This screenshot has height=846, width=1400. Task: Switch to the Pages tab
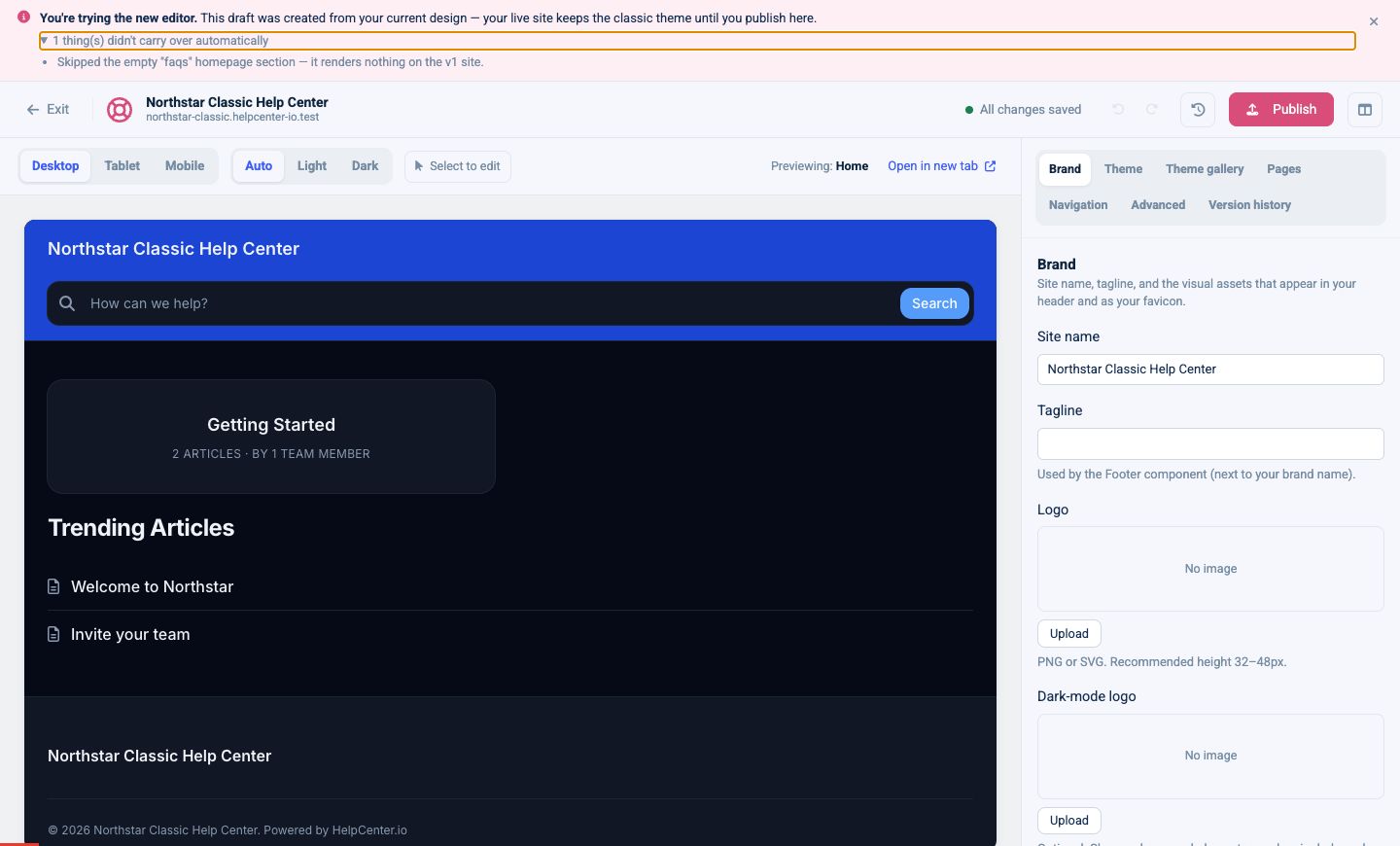pyautogui.click(x=1283, y=169)
